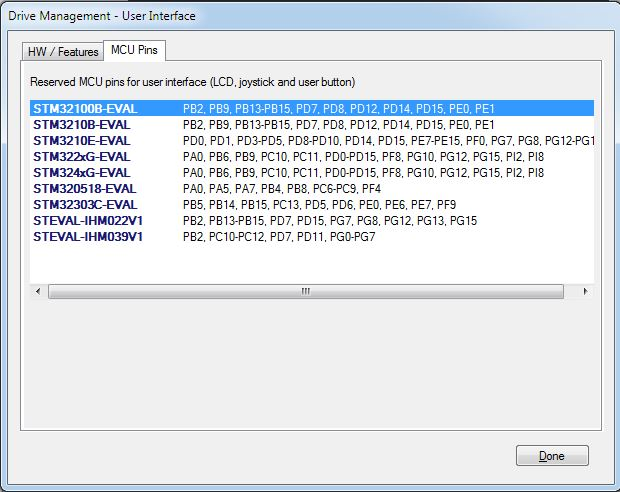620x492 pixels.
Task: Select the STM32100B-EVAL row
Action: (312, 108)
